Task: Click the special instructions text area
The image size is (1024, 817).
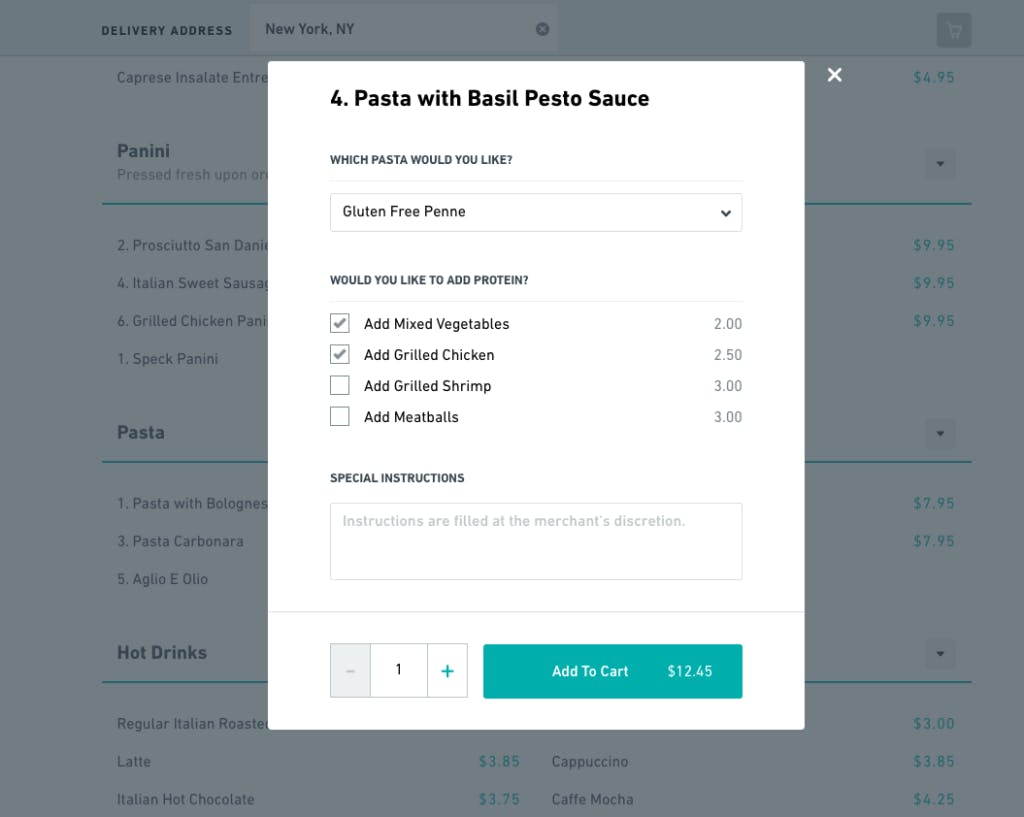Action: (x=536, y=540)
